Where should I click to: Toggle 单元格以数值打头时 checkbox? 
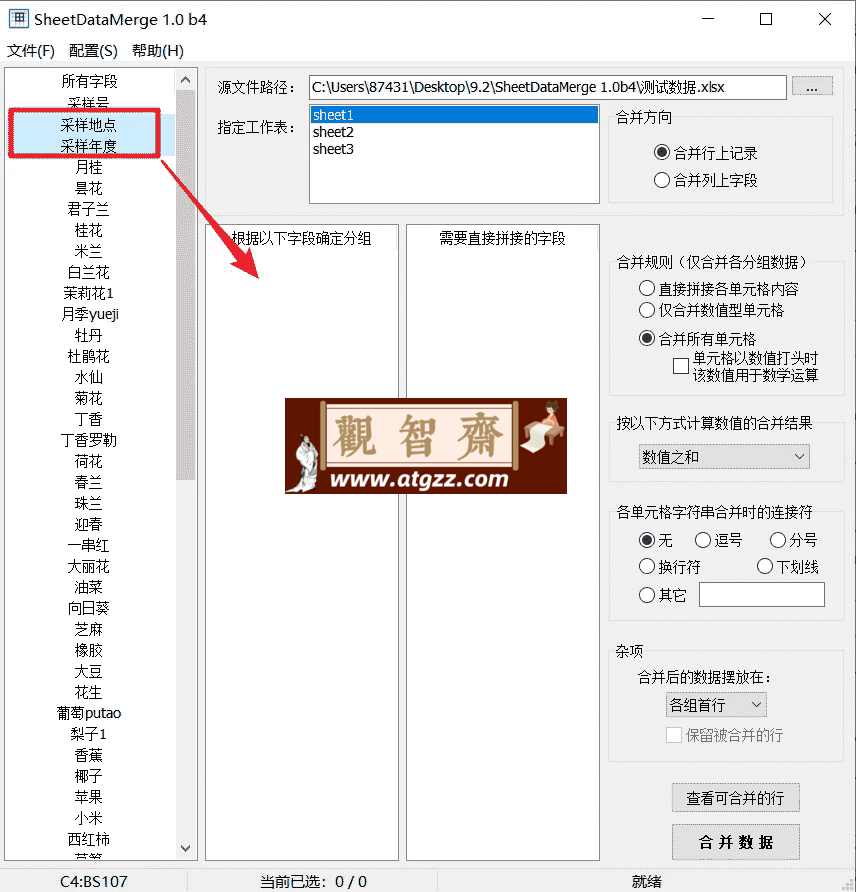pos(681,366)
